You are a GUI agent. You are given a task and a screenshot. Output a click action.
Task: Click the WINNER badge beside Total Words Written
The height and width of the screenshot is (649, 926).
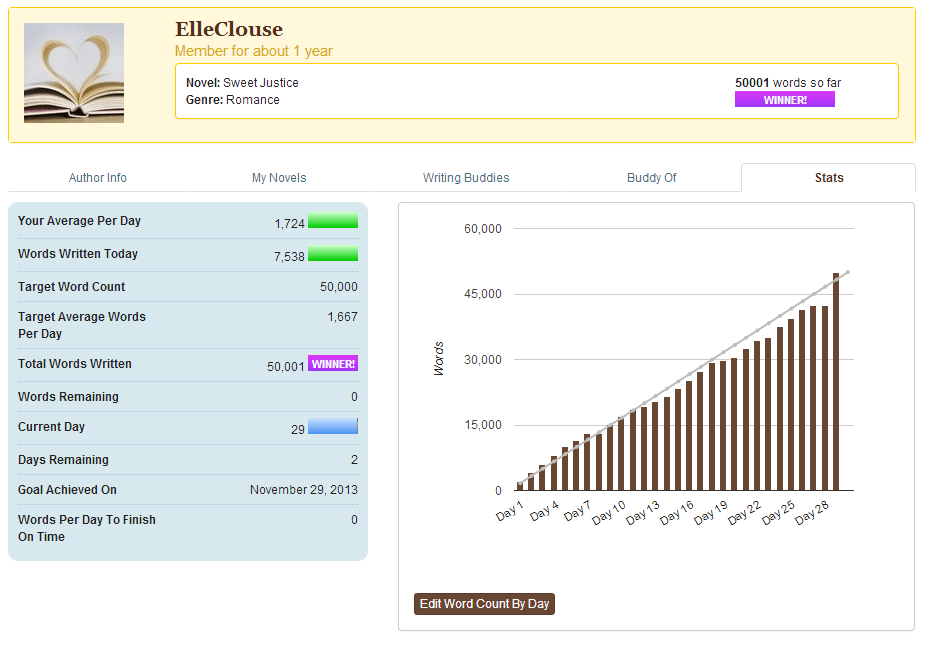pos(332,364)
